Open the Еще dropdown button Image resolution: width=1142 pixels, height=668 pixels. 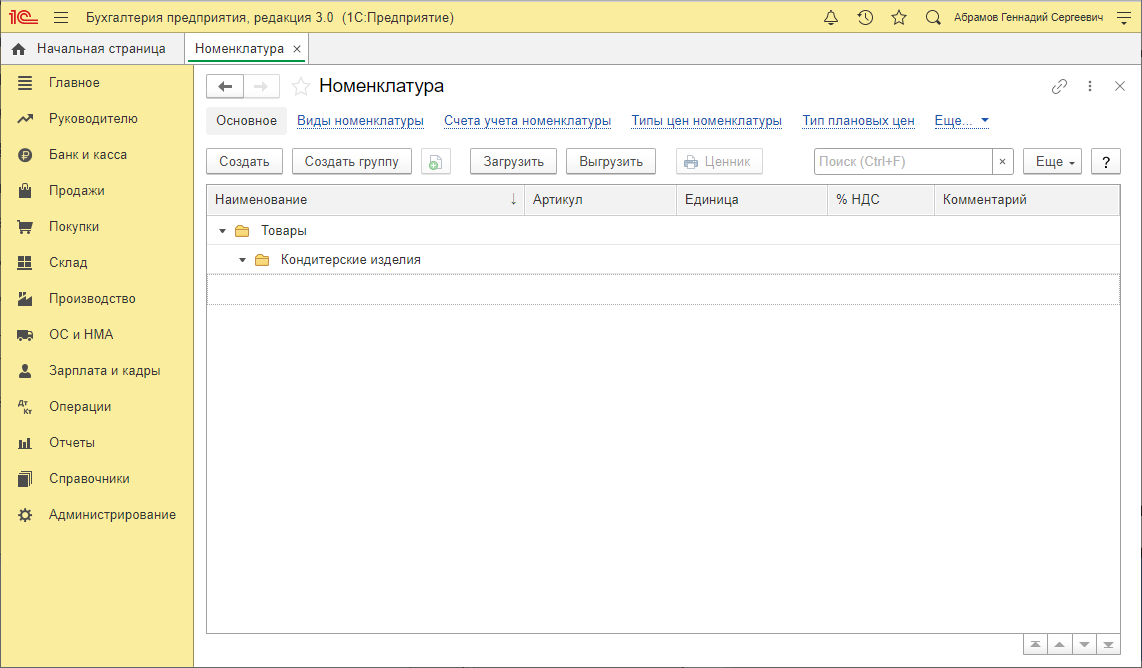[x=1052, y=162]
